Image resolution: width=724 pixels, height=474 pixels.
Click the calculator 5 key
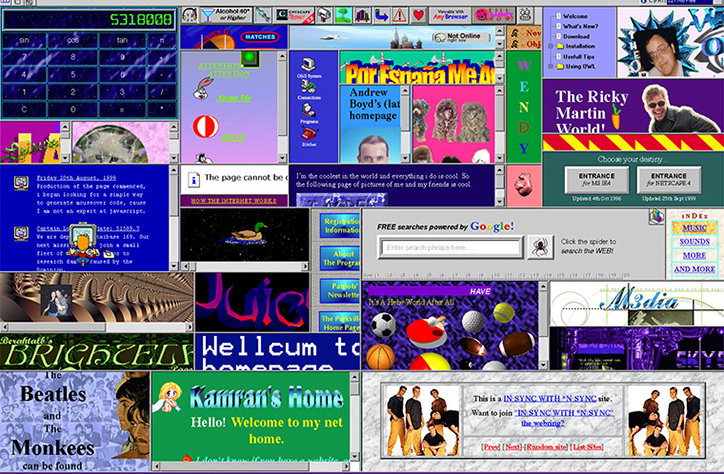point(73,75)
